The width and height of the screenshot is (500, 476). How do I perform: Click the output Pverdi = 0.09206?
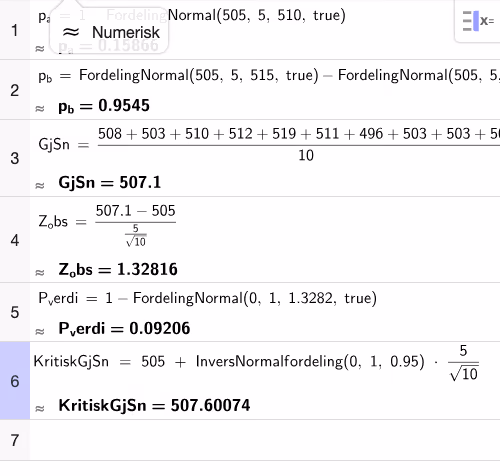[124, 328]
